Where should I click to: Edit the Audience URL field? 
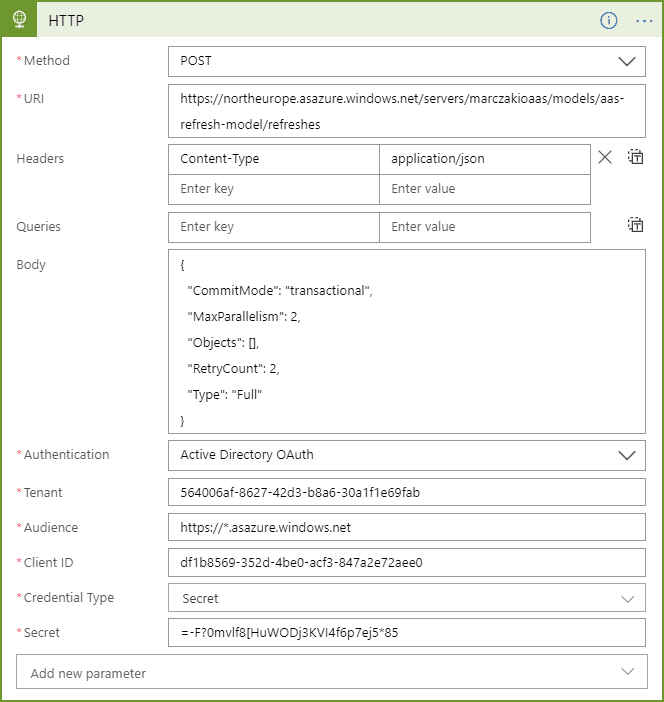407,527
